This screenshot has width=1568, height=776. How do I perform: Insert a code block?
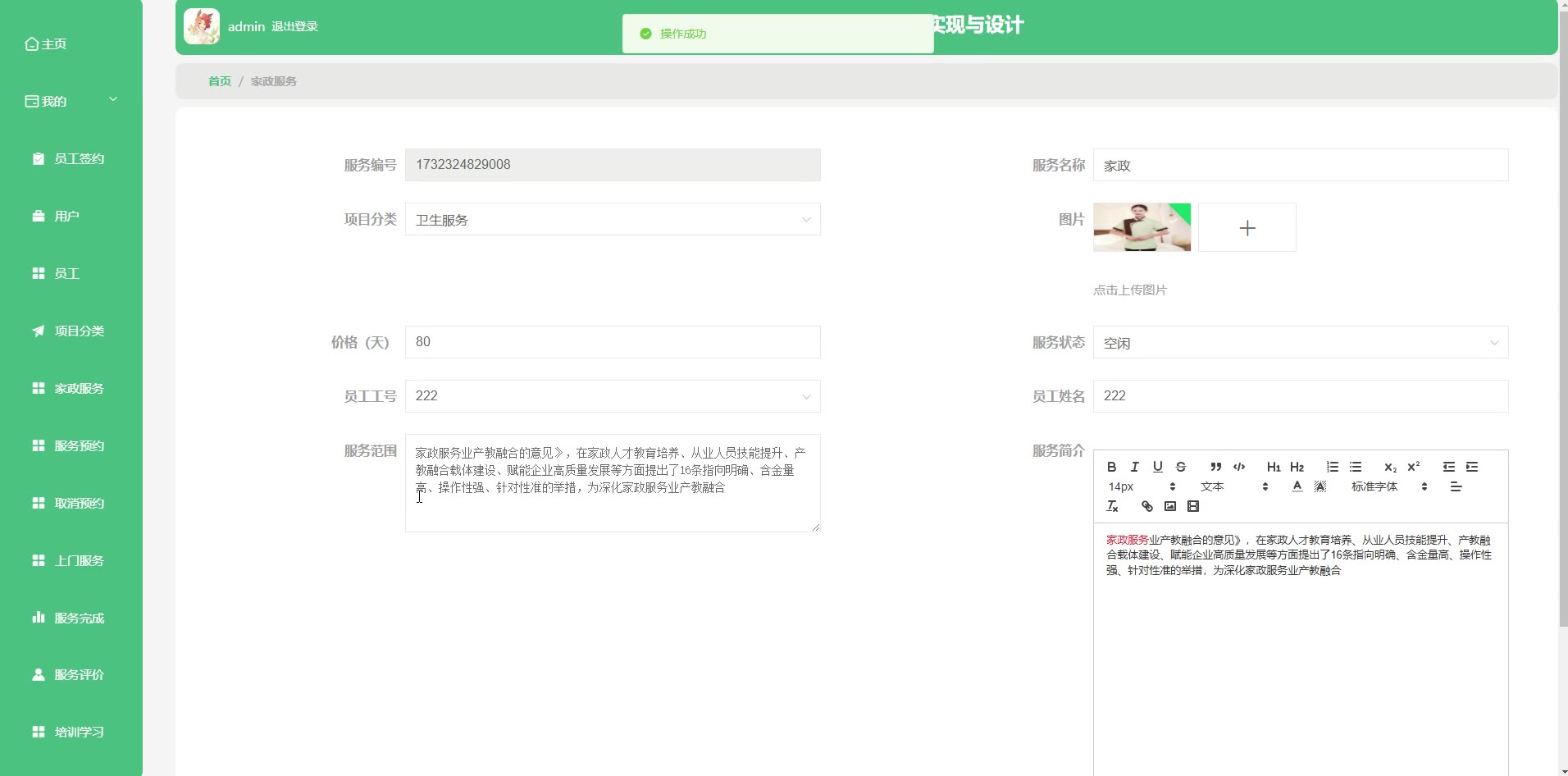pos(1238,467)
